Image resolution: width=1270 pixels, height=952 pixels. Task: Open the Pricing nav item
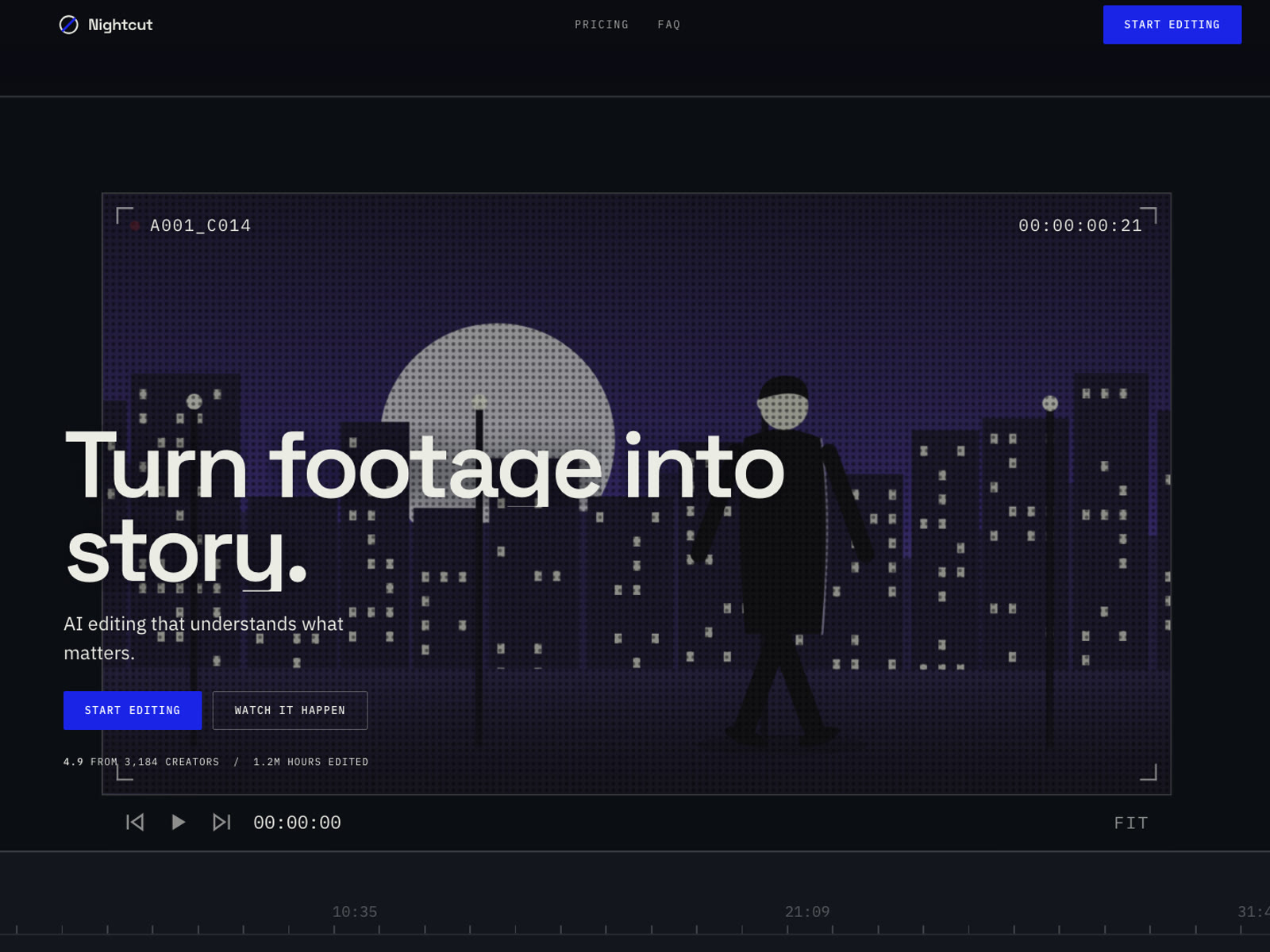click(602, 25)
